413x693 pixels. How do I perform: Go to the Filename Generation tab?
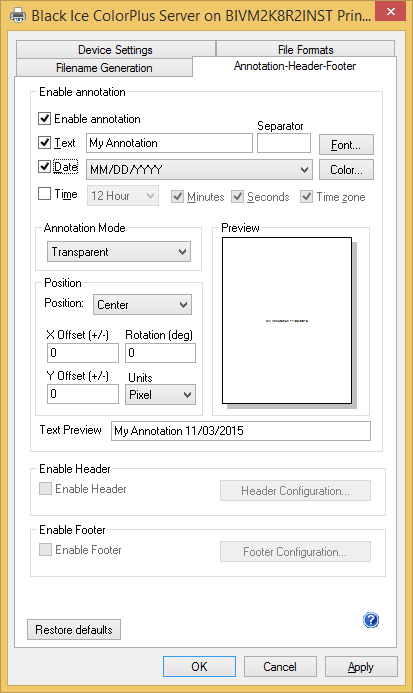coord(104,68)
